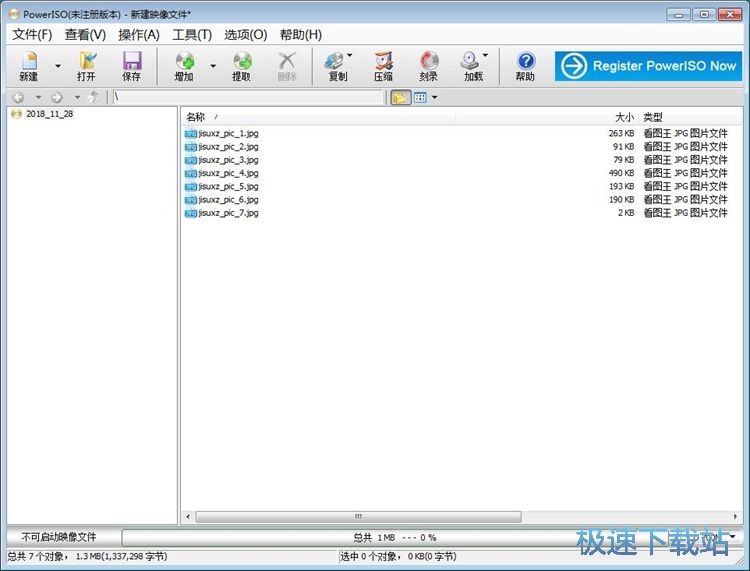This screenshot has height=571, width=750.
Task: Select file jisuxz_pic_4.jpg
Action: pos(228,173)
